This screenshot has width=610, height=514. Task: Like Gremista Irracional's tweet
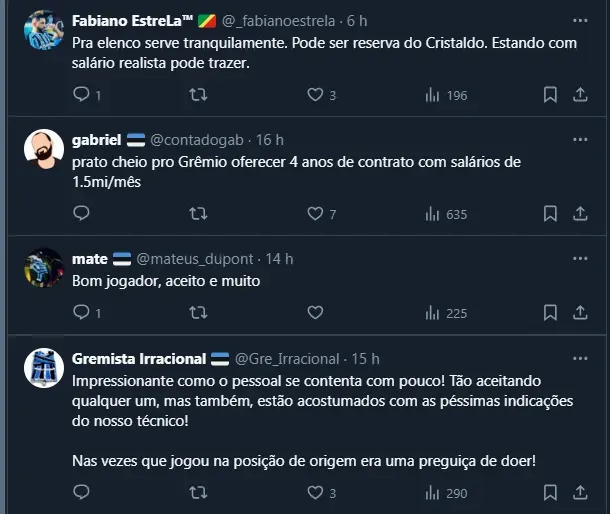tap(315, 493)
